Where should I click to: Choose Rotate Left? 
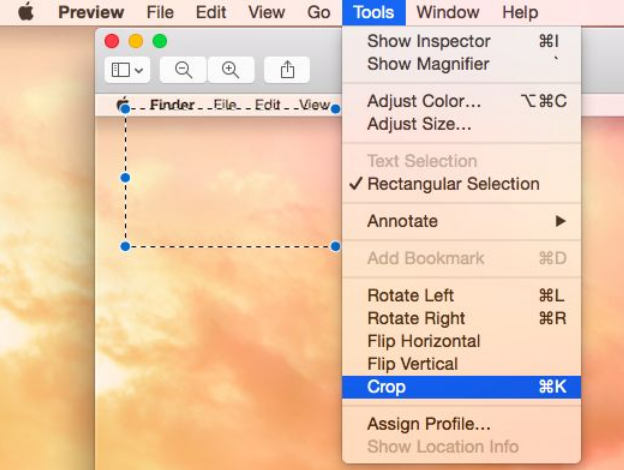click(x=462, y=295)
